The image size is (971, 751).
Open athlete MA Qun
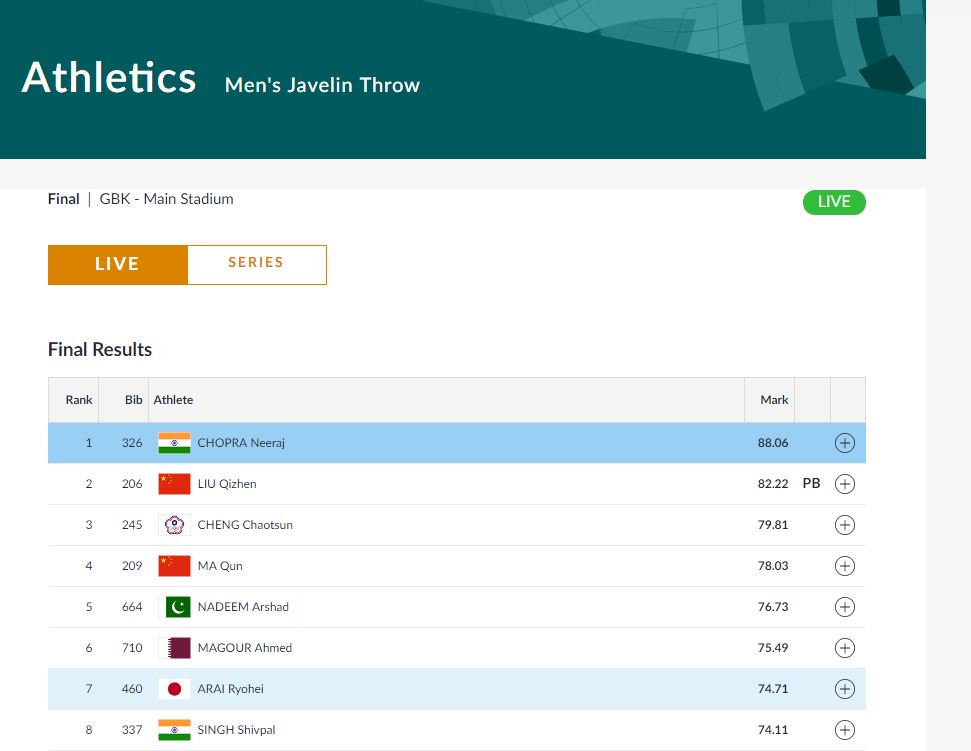220,566
